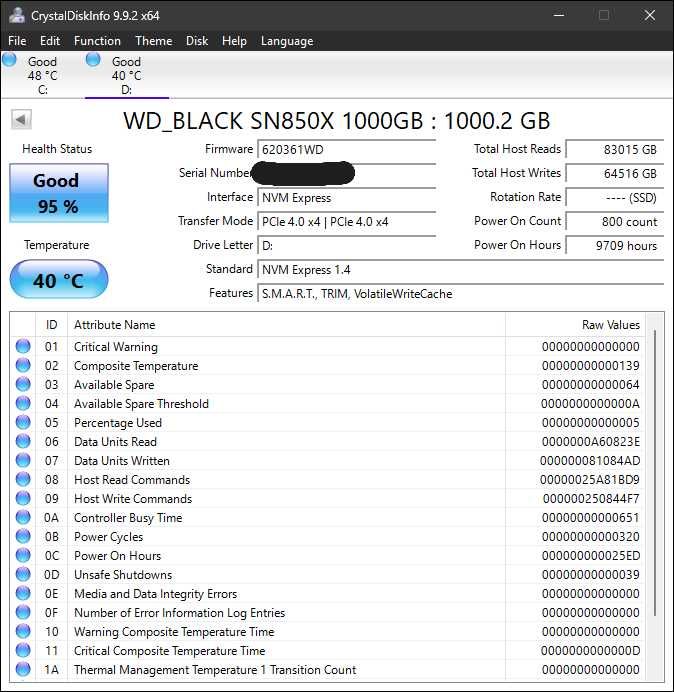This screenshot has height=692, width=674.
Task: Click the status orb for Critical Warning
Action: (x=23, y=346)
